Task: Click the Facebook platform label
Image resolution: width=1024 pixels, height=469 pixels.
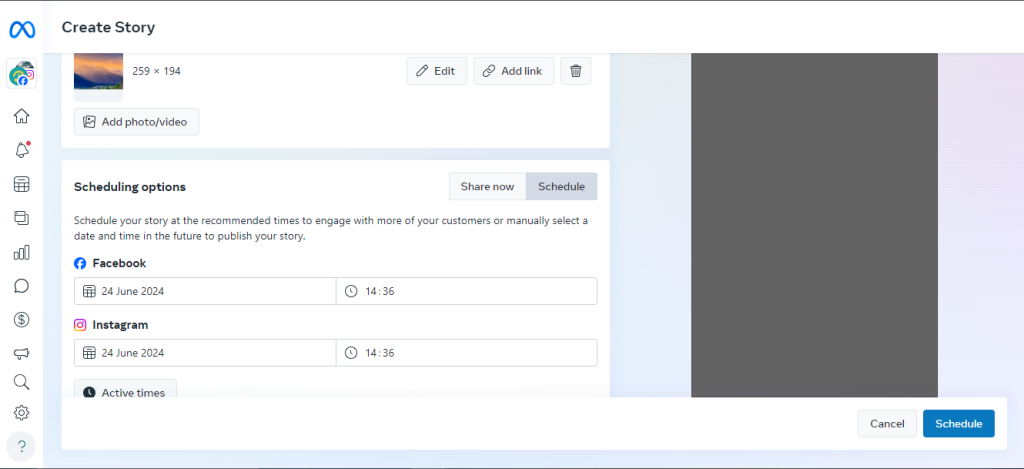Action: (x=120, y=263)
